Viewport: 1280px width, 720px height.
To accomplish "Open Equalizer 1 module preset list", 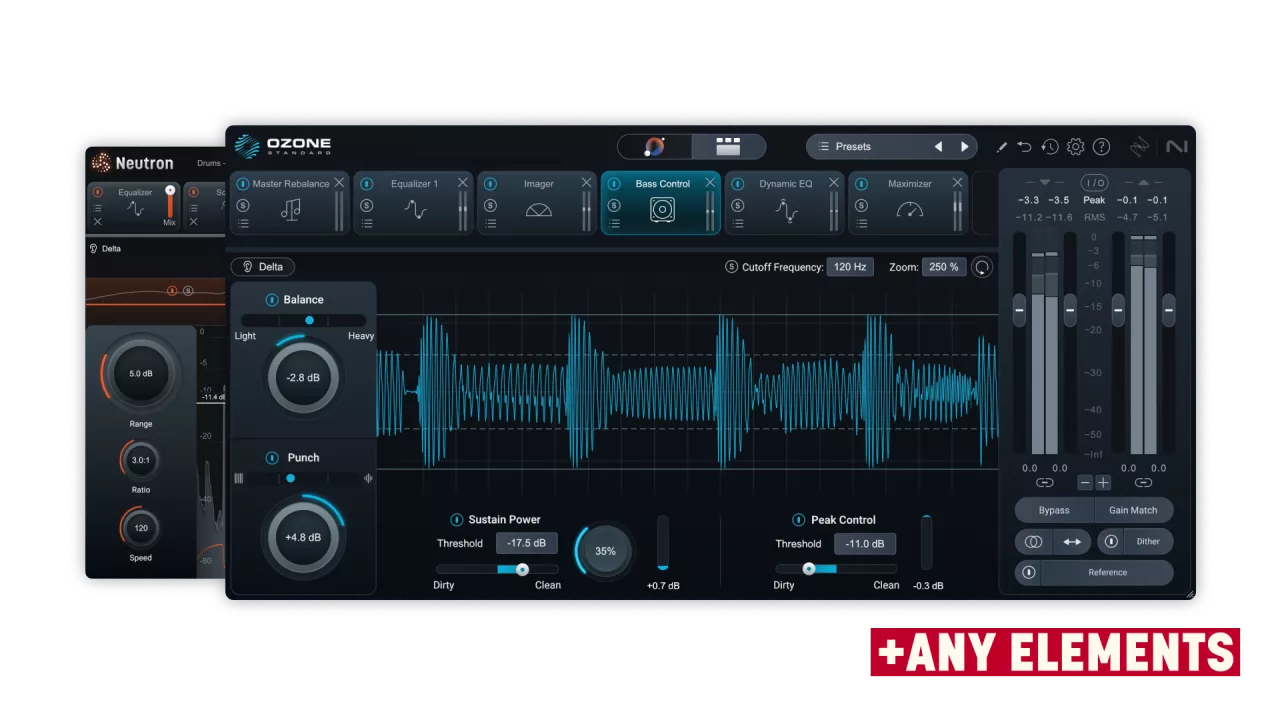I will click(x=367, y=224).
